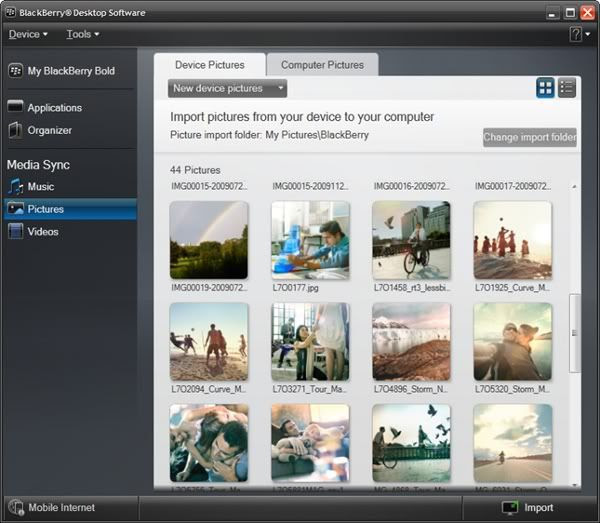Open the Tools menu

pyautogui.click(x=83, y=34)
